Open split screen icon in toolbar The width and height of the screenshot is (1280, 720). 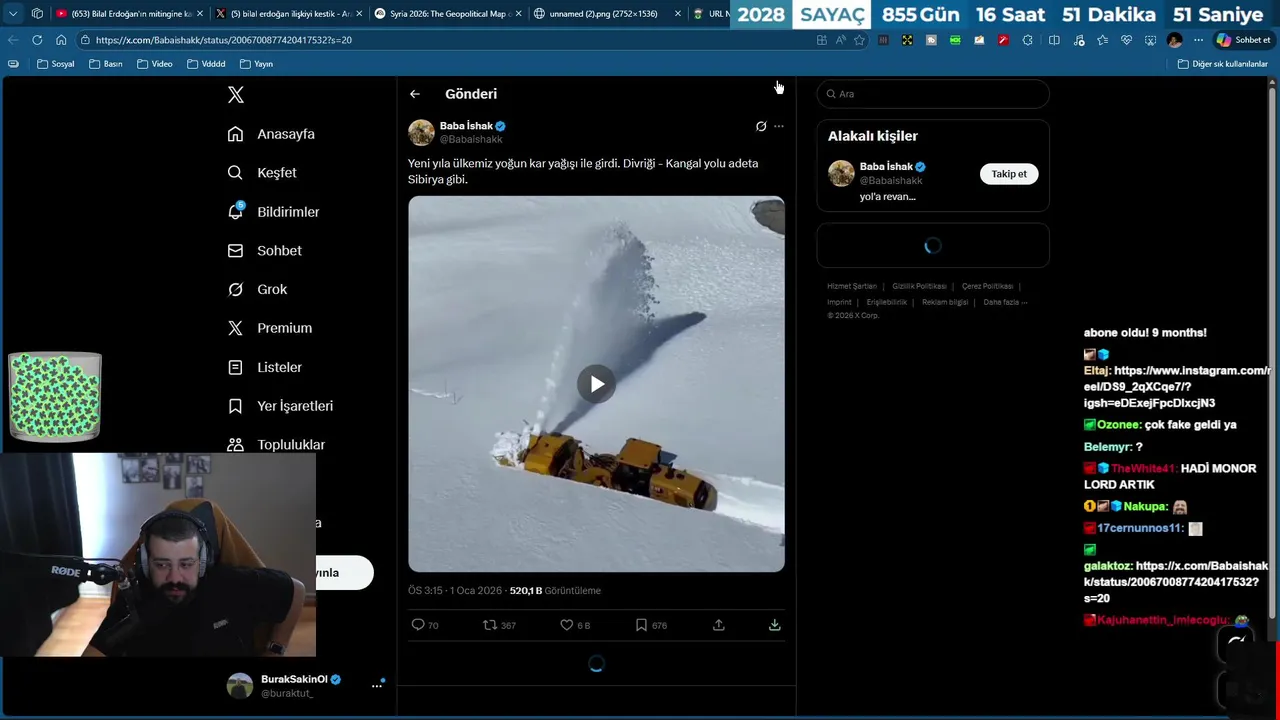point(1054,40)
